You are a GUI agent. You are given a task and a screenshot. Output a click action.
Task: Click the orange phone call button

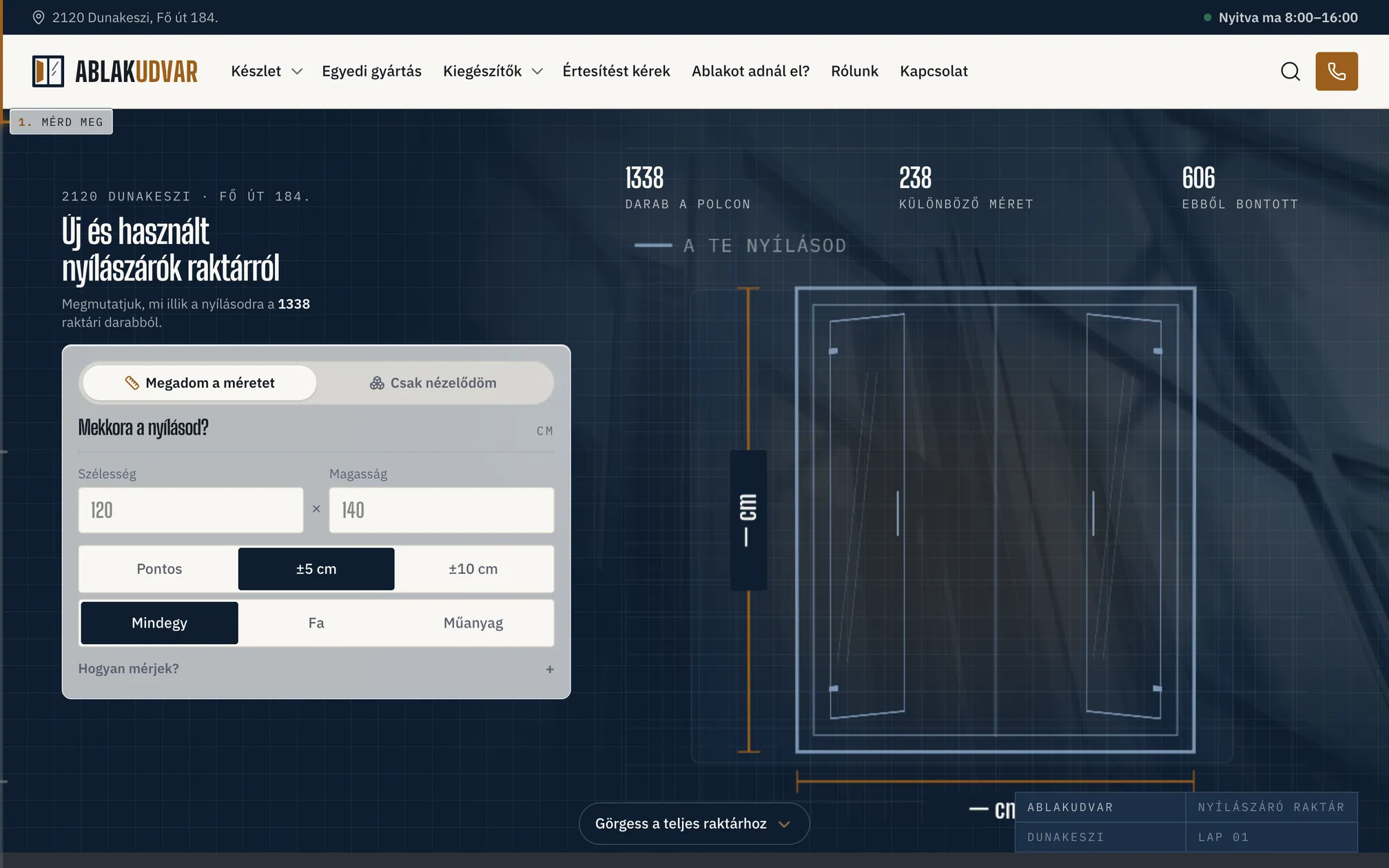[1336, 71]
